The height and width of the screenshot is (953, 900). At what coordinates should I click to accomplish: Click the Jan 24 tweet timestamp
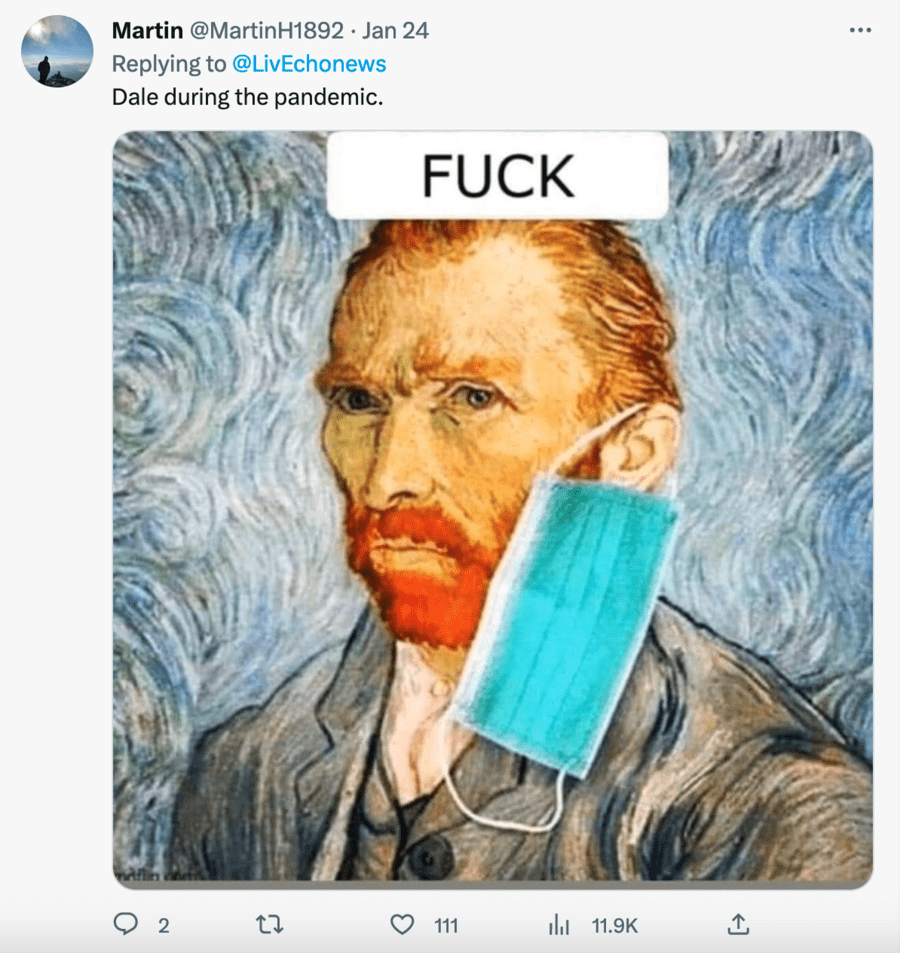pyautogui.click(x=395, y=31)
